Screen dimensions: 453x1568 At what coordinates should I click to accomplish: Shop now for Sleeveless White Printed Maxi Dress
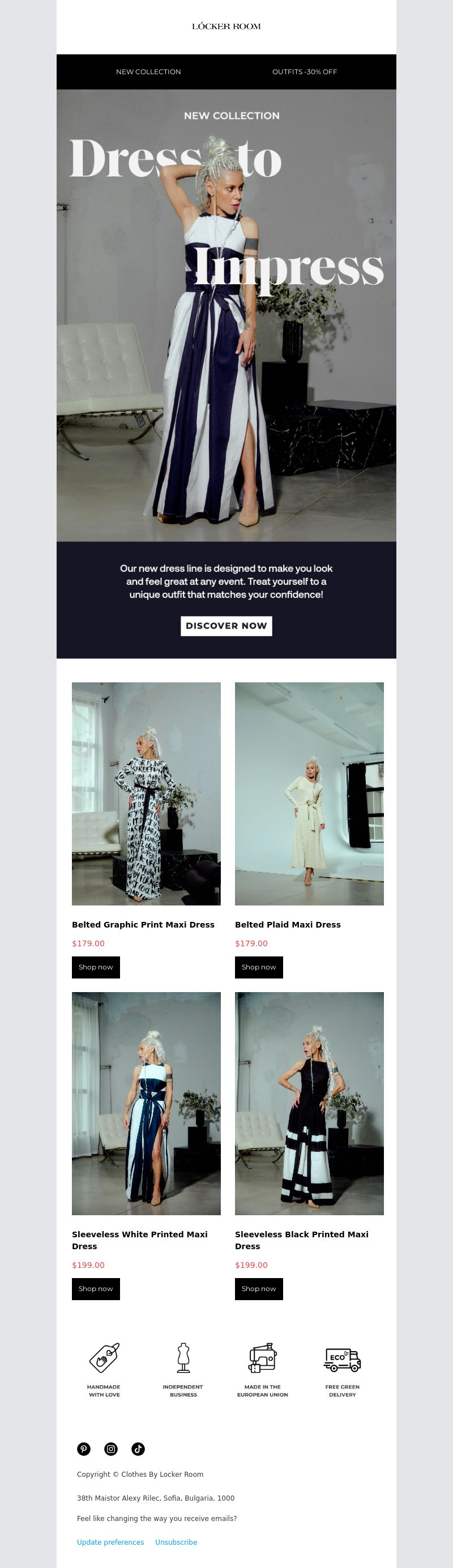(96, 1289)
